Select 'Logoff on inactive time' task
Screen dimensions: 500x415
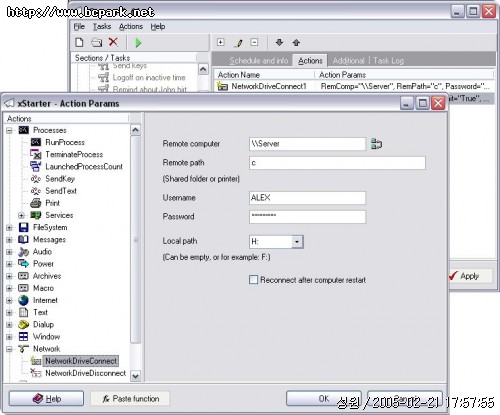[149, 78]
